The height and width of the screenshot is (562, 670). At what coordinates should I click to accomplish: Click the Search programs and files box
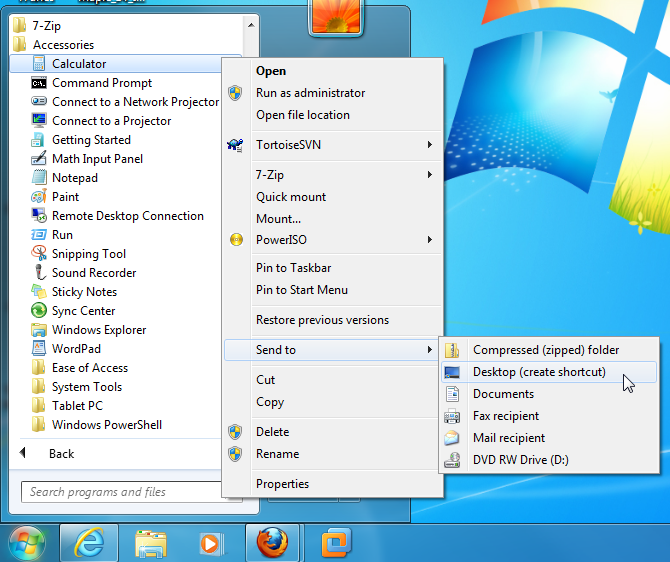coord(122,492)
